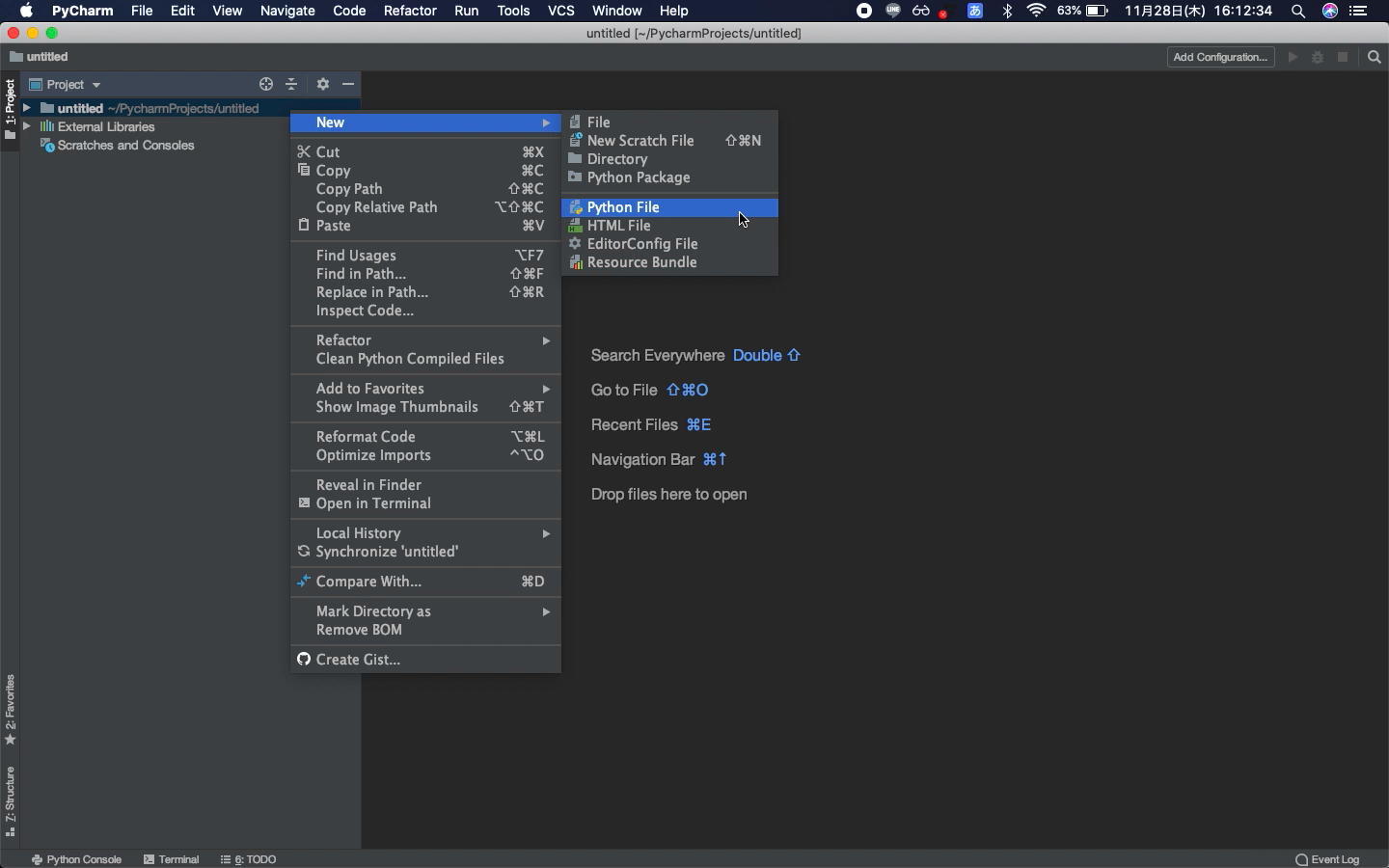The image size is (1389, 868).
Task: Select Find in Path...
Action: pyautogui.click(x=425, y=274)
